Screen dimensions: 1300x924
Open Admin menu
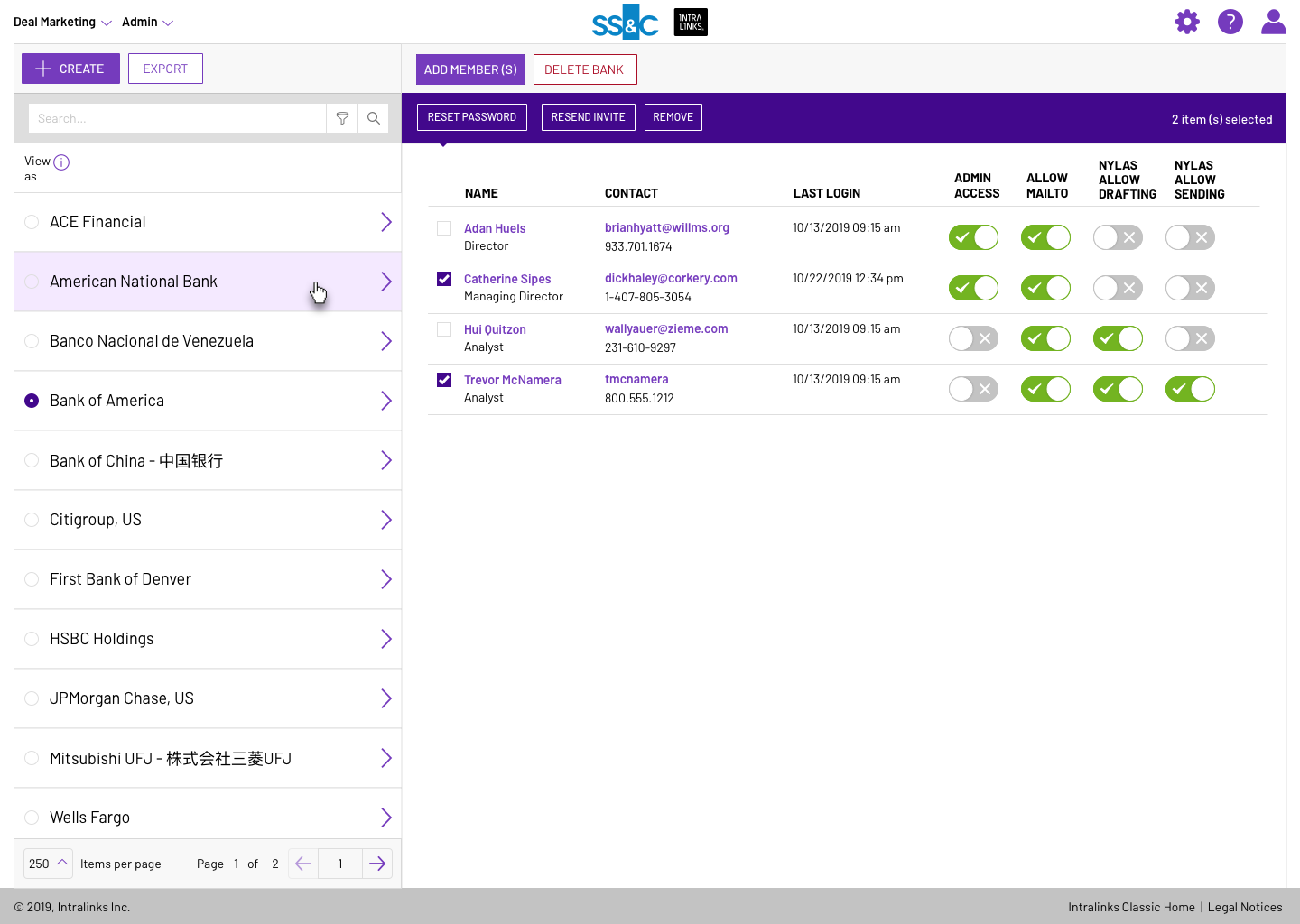click(147, 22)
